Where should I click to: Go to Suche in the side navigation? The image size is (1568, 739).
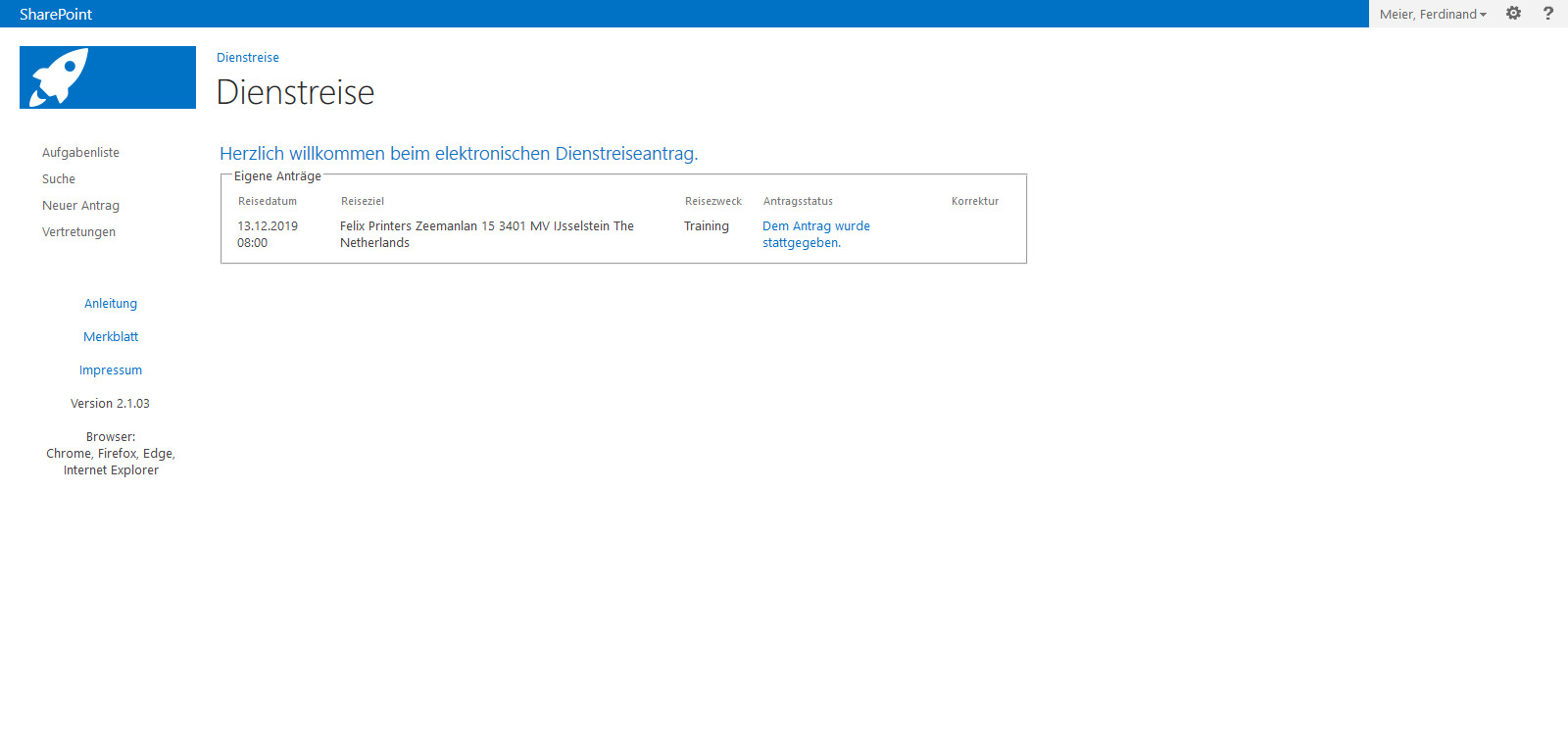[x=59, y=179]
